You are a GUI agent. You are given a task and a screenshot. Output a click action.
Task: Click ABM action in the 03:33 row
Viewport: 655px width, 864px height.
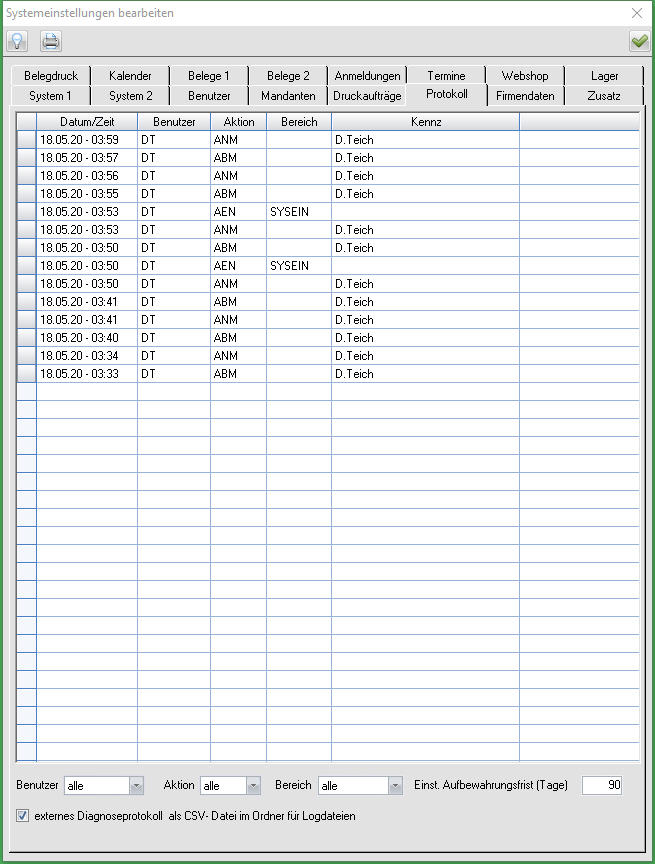[225, 374]
